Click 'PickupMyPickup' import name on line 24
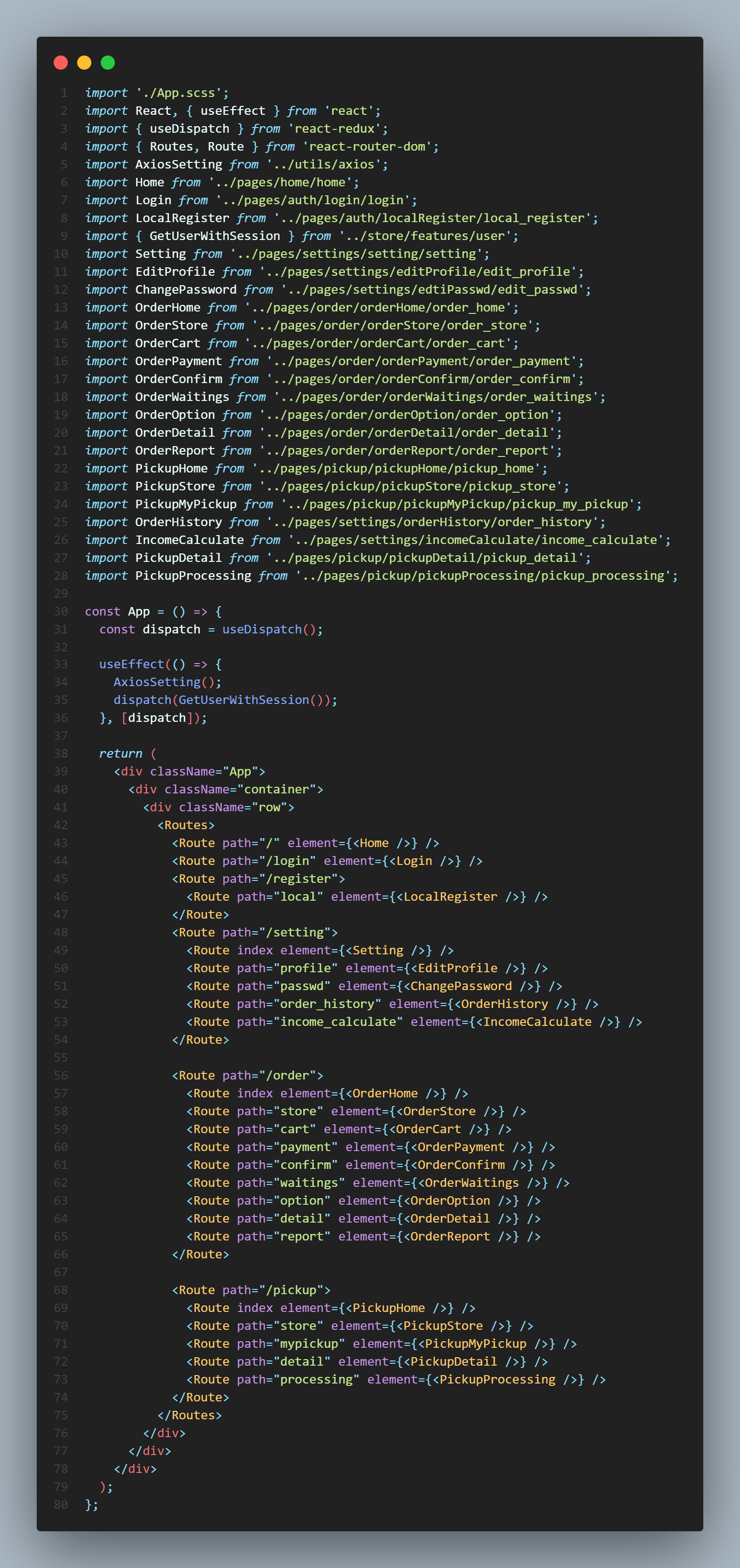The width and height of the screenshot is (740, 1568). [186, 504]
